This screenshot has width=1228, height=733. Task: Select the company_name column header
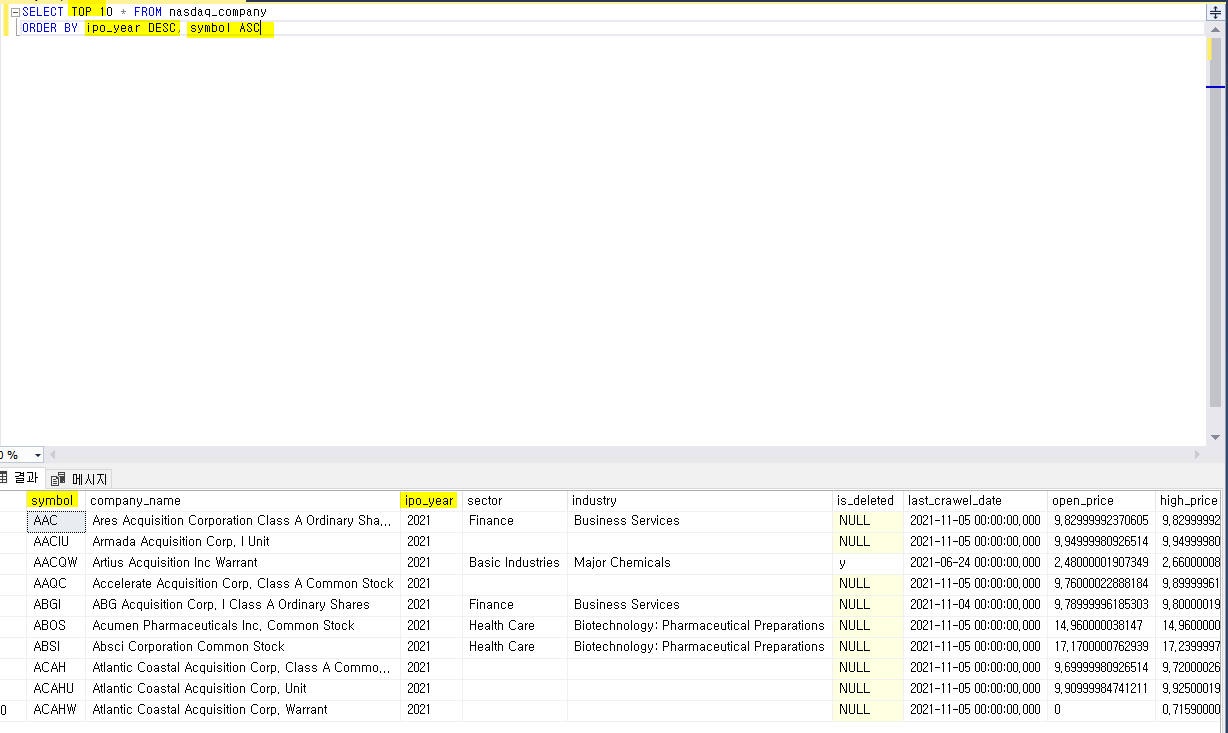pos(243,500)
